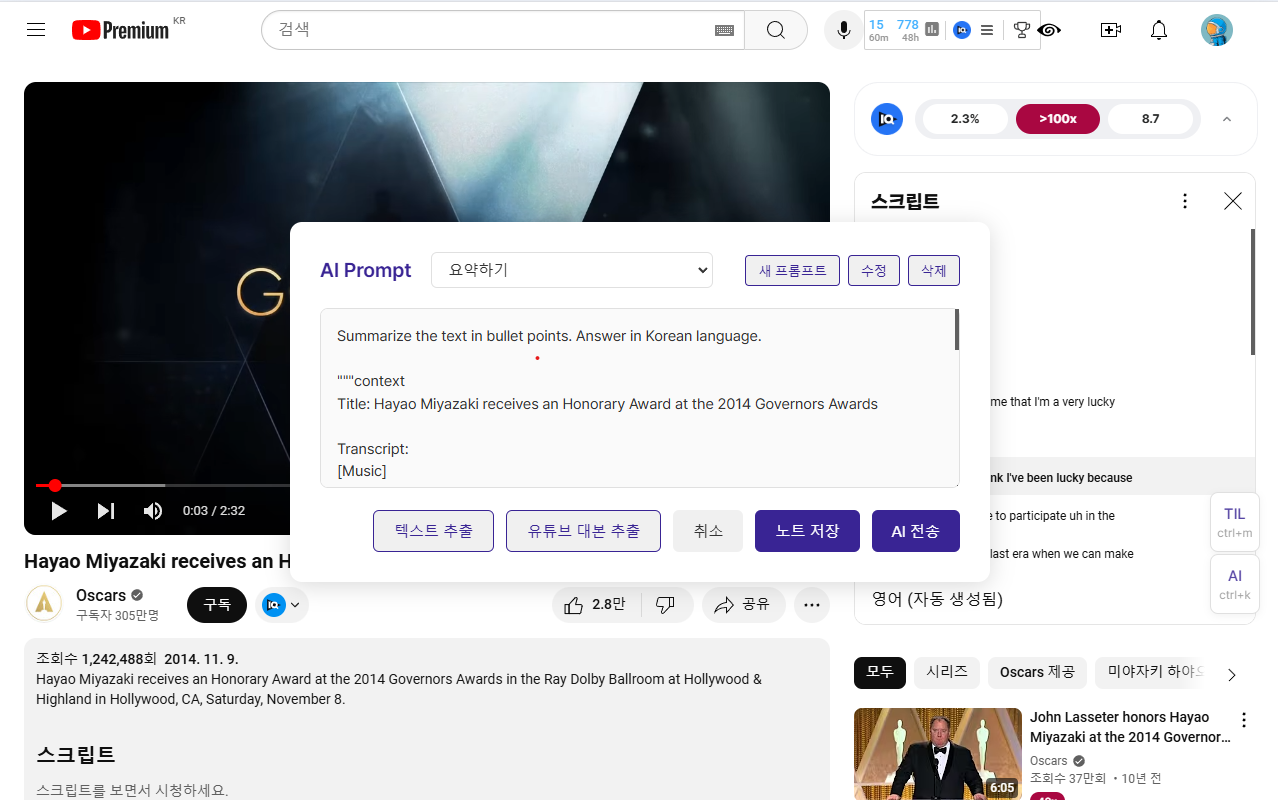This screenshot has width=1280, height=800.
Task: Start voice search with the microphone
Action: pos(844,30)
